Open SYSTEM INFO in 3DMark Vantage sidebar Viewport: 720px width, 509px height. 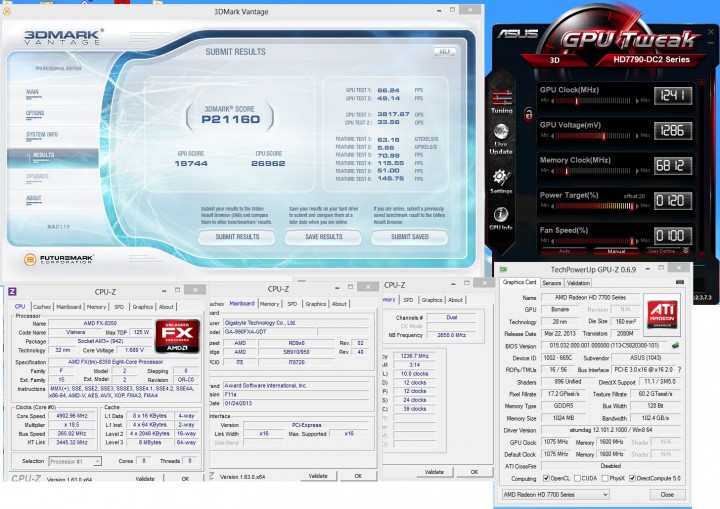click(x=42, y=136)
